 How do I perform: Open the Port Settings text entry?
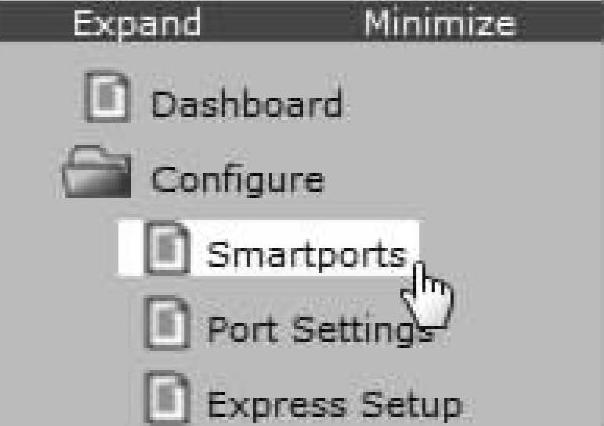coord(322,329)
